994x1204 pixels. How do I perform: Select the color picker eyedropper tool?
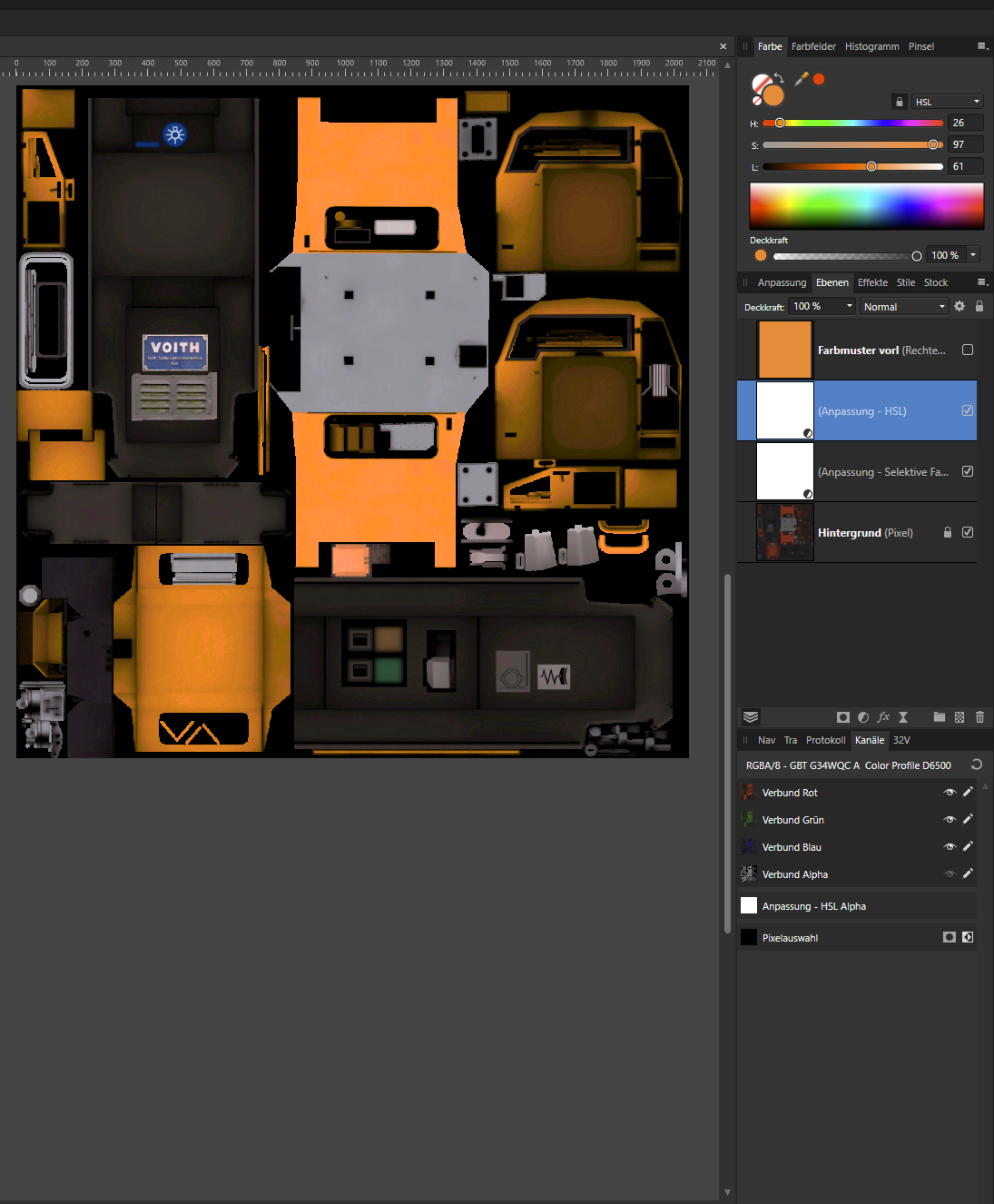[801, 79]
